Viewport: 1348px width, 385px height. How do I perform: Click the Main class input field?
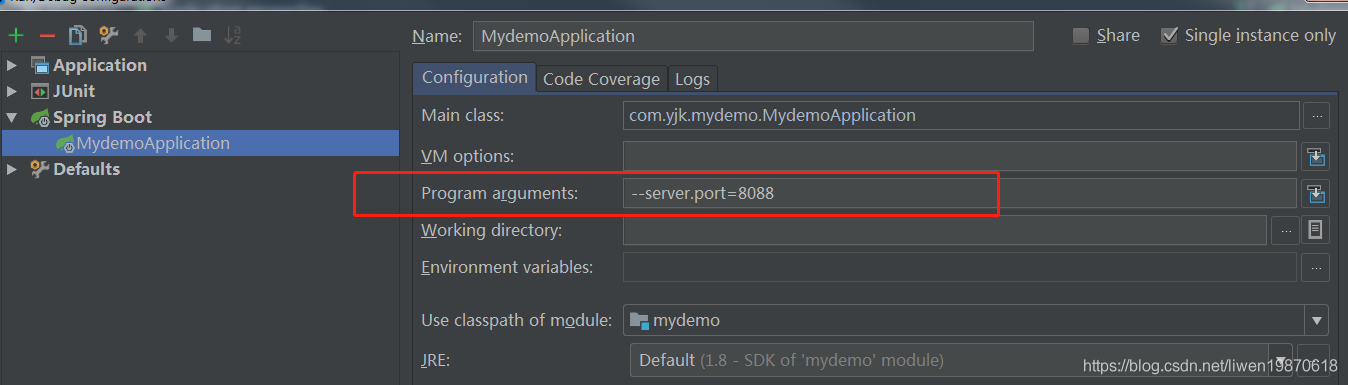click(960, 116)
